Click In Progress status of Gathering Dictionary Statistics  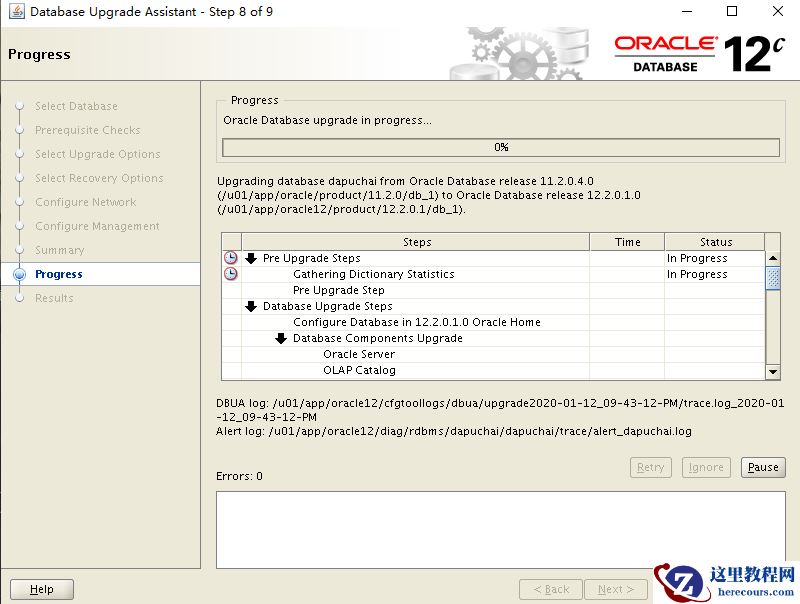click(x=697, y=274)
